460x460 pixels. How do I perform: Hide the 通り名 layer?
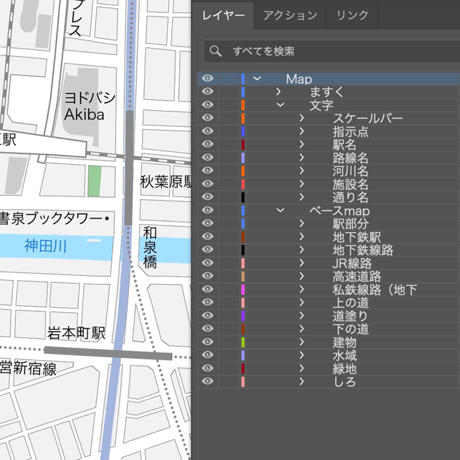pyautogui.click(x=207, y=197)
